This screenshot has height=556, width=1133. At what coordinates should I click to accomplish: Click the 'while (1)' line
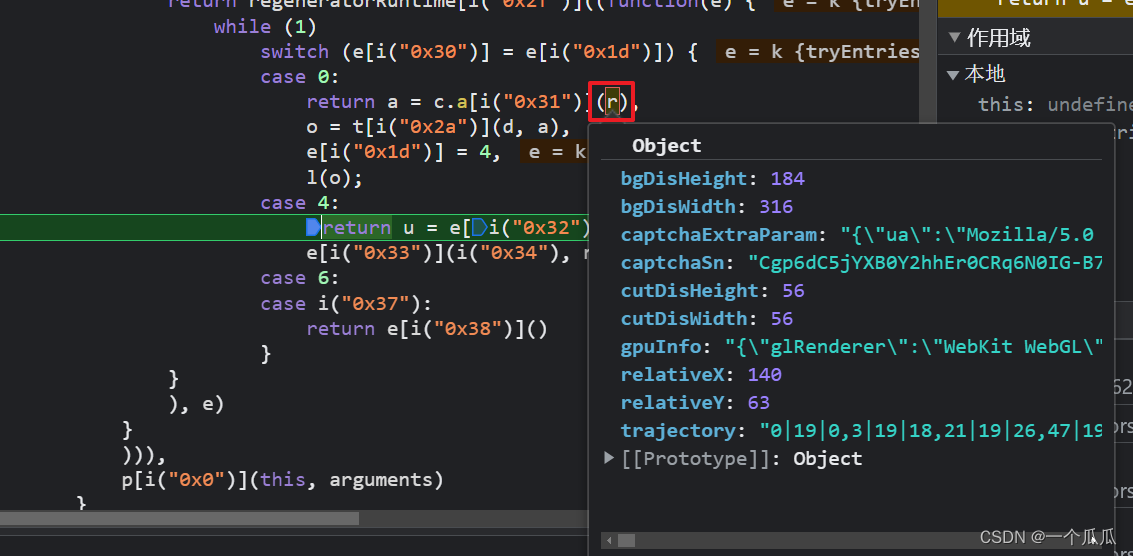pyautogui.click(x=265, y=27)
